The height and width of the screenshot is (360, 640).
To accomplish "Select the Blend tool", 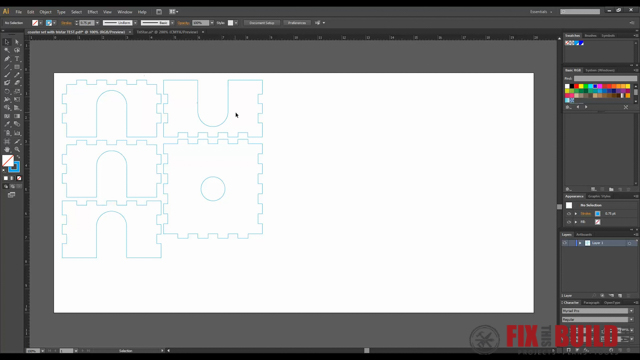I will (17, 124).
